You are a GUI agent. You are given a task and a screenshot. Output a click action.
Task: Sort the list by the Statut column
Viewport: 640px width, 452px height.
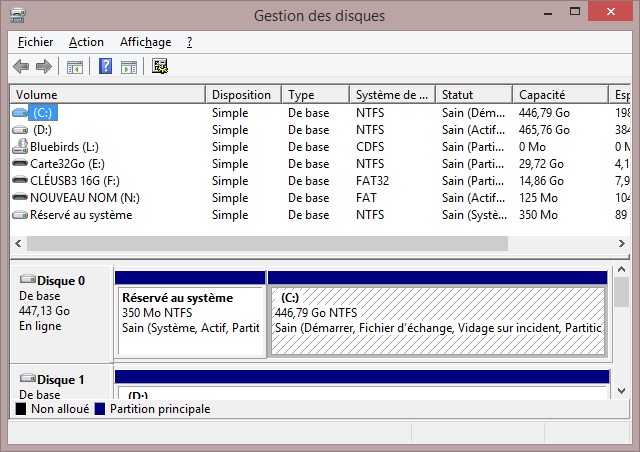tap(474, 95)
